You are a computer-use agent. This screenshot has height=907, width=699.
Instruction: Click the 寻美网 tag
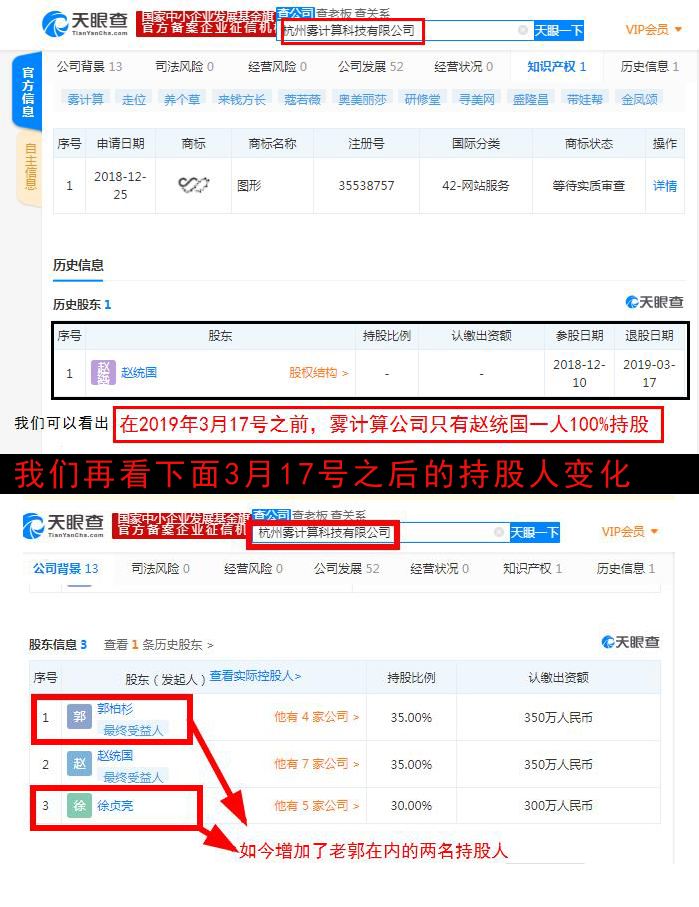click(x=476, y=99)
